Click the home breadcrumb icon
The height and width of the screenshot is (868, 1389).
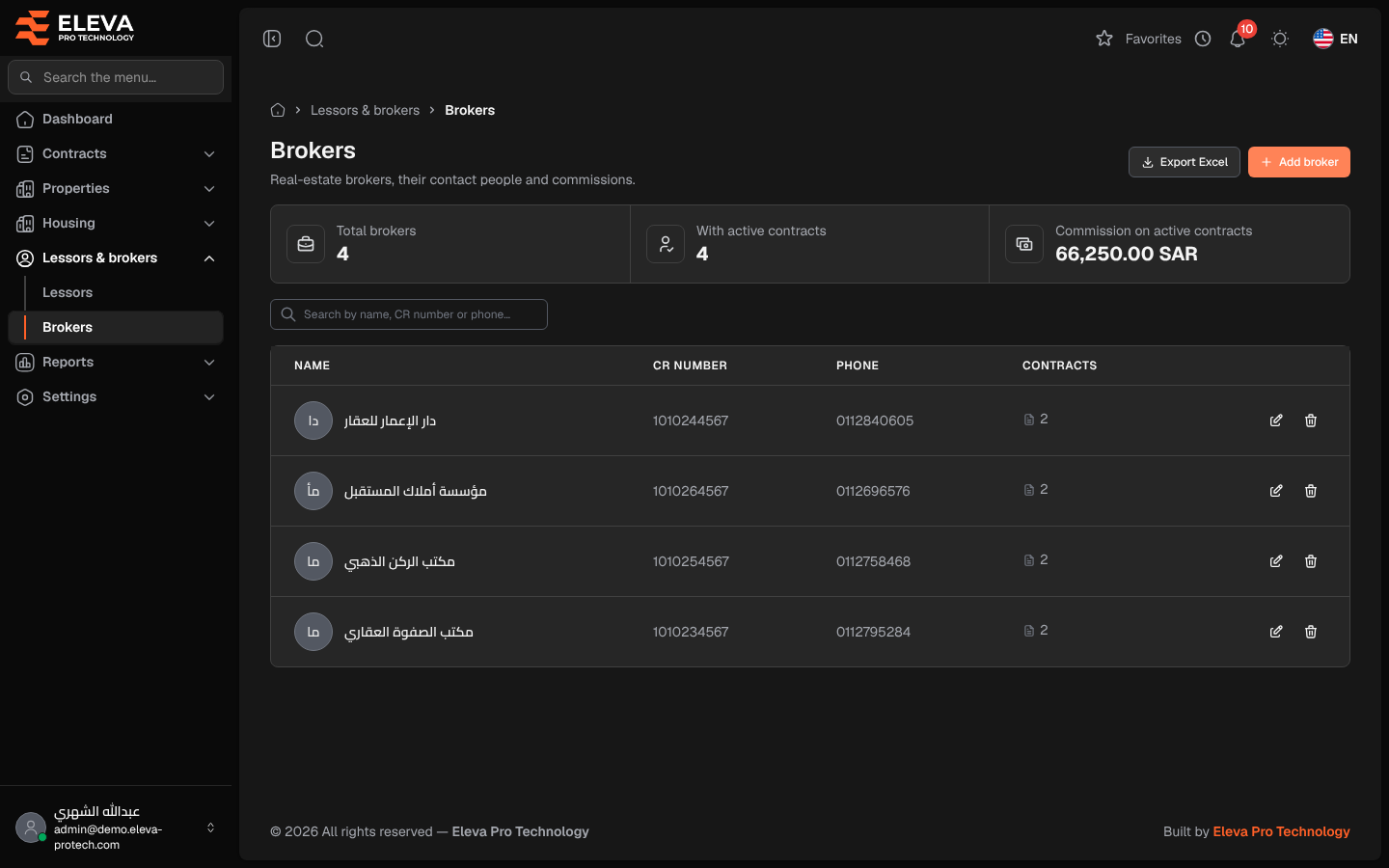click(278, 110)
